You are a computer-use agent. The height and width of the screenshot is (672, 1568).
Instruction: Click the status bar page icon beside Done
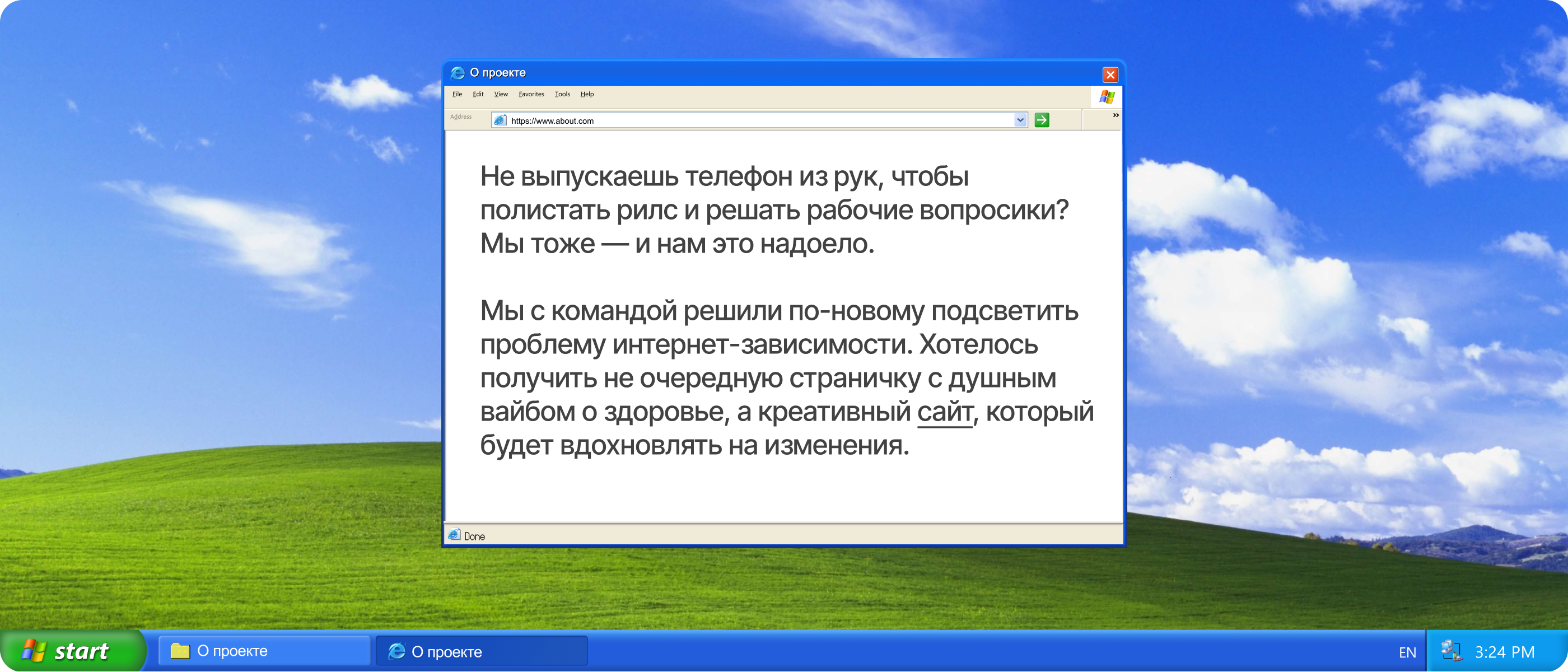454,535
